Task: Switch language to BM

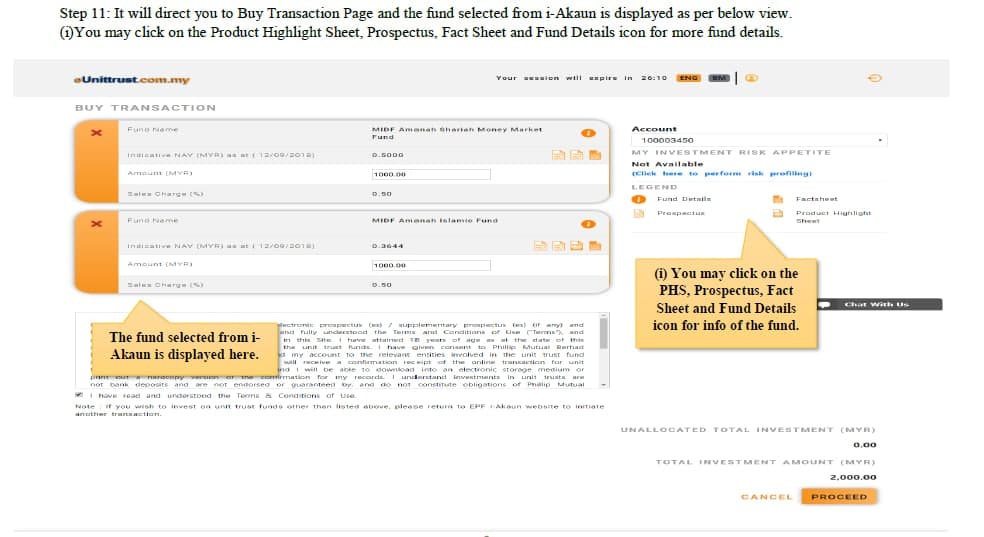Action: tap(719, 78)
